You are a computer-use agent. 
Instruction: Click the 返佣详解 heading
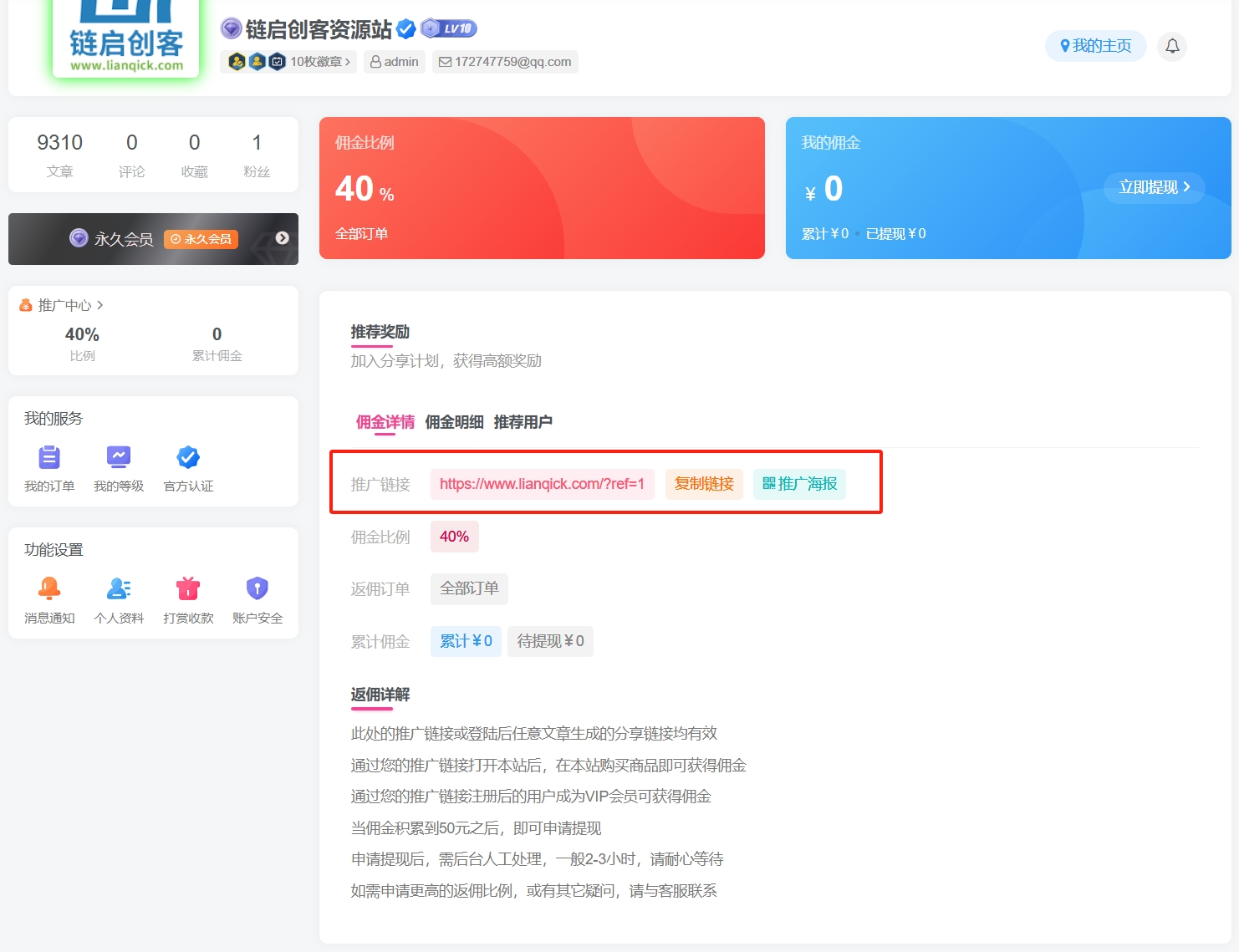tap(380, 695)
